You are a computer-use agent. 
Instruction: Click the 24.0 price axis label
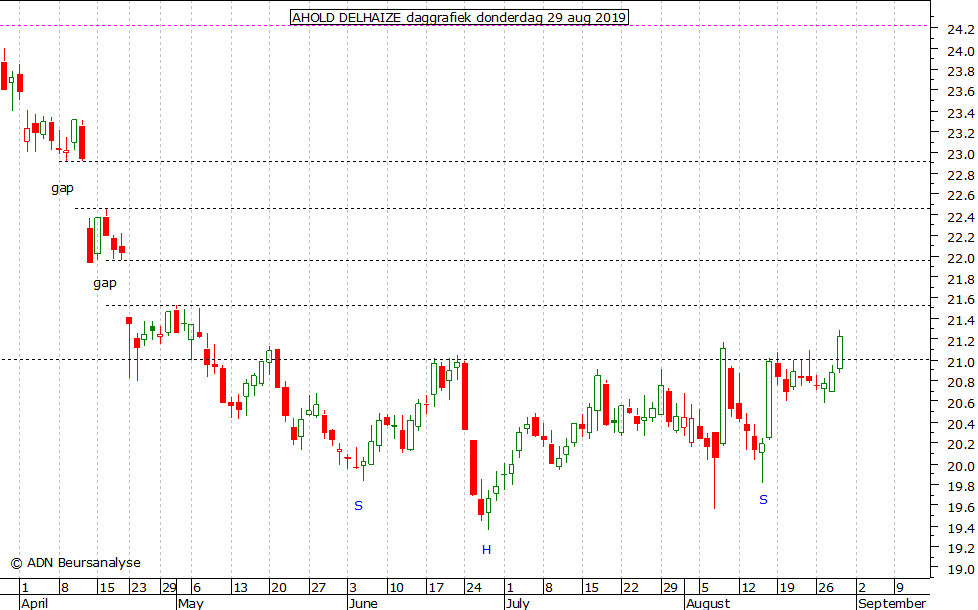coord(961,51)
